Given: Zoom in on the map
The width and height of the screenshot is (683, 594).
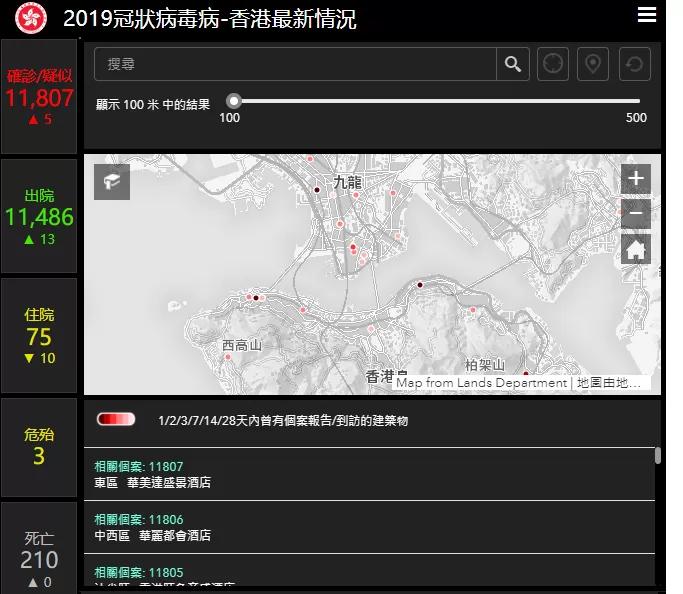Looking at the screenshot, I should point(636,179).
